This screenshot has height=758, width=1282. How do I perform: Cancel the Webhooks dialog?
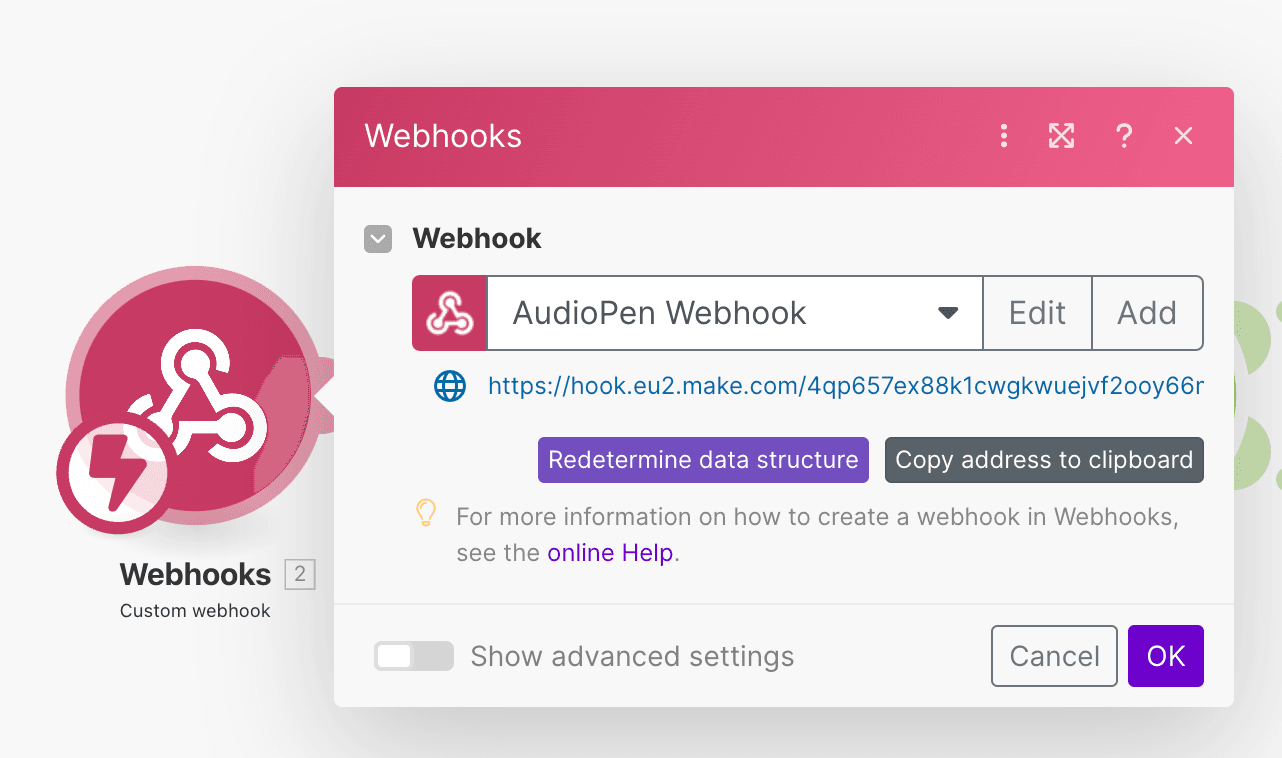click(x=1054, y=656)
